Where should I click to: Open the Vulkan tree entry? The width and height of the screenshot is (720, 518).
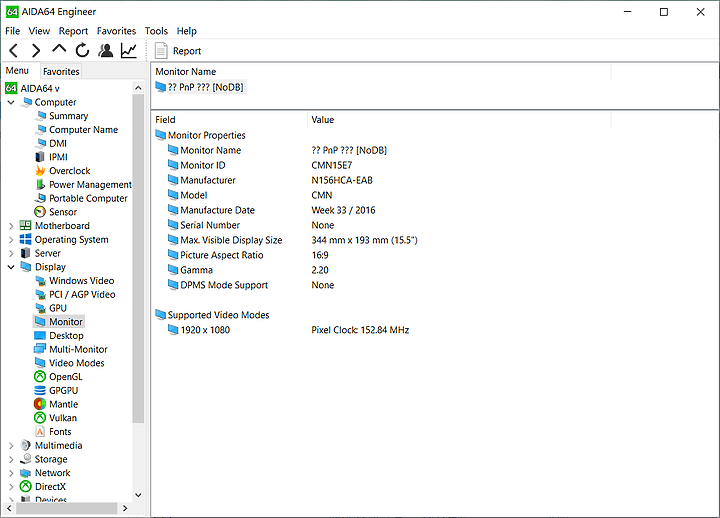pos(62,418)
